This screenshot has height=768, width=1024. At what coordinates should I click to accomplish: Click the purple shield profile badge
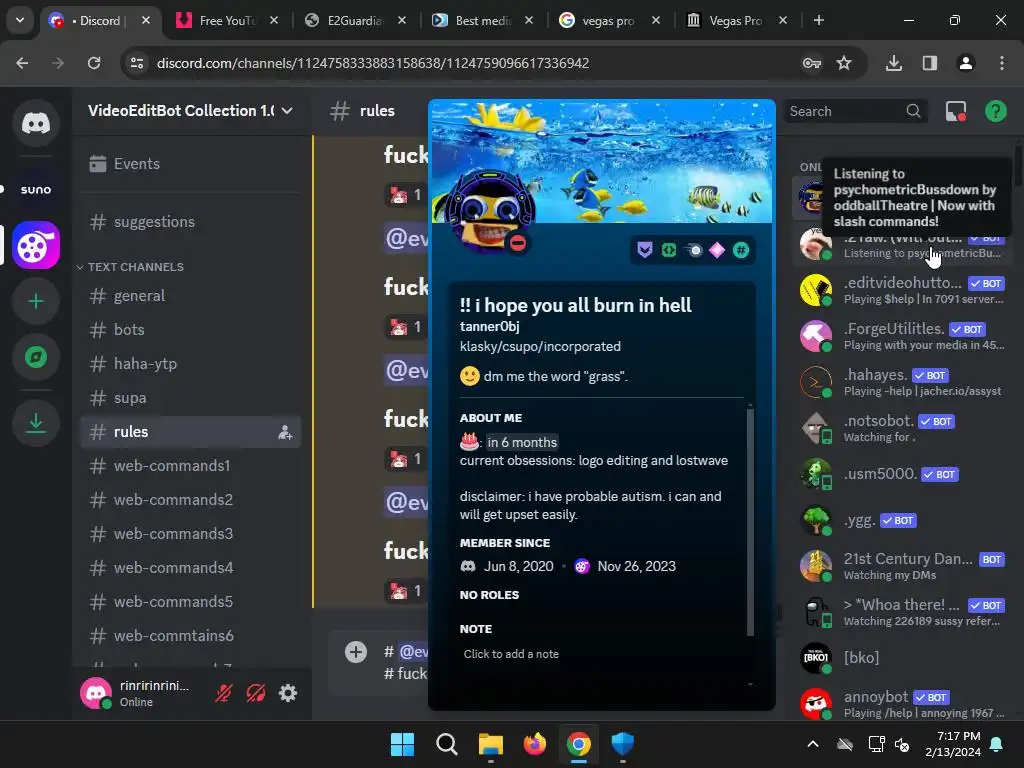645,250
